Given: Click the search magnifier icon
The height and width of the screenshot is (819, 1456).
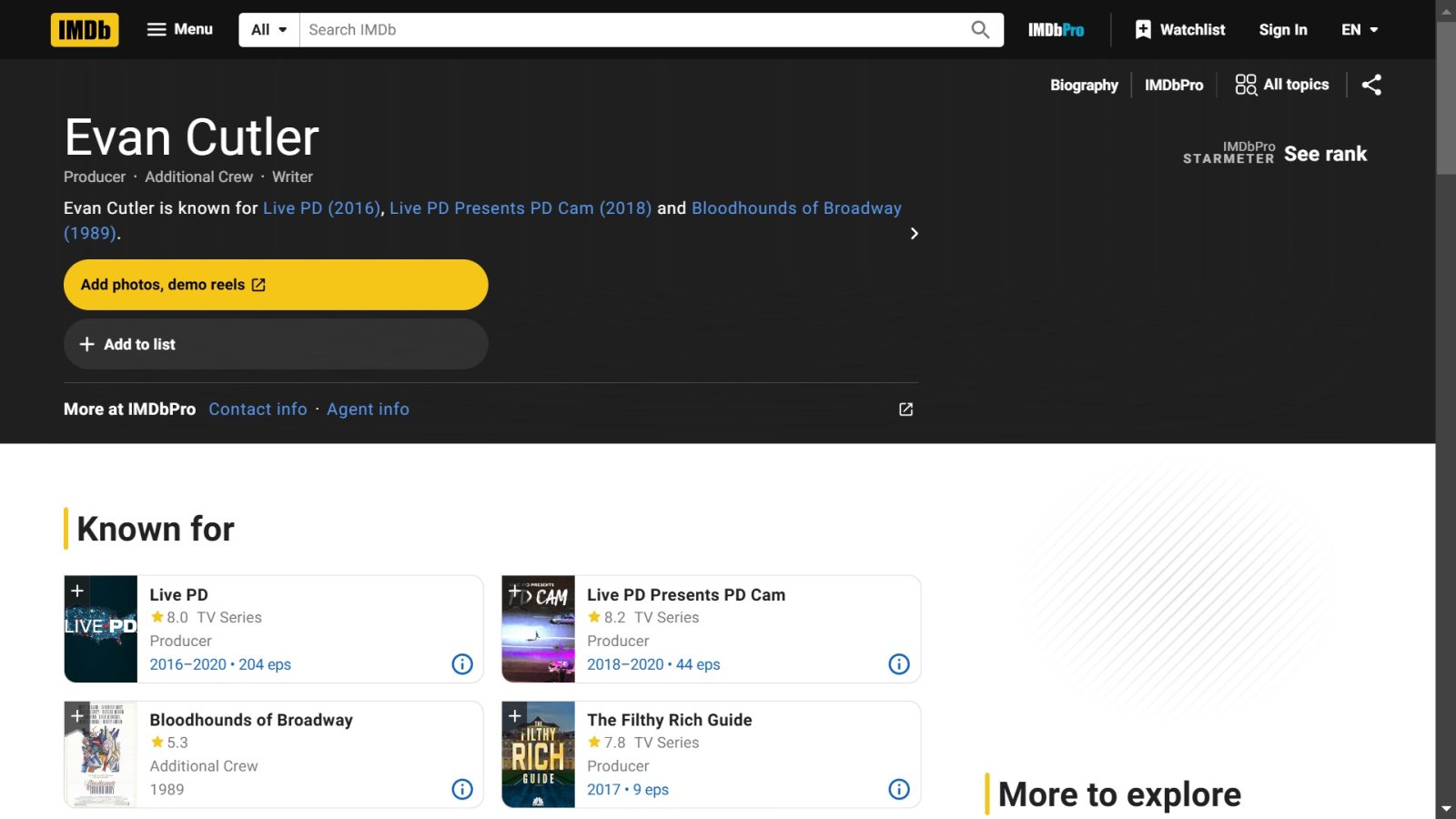Looking at the screenshot, I should pos(980,30).
